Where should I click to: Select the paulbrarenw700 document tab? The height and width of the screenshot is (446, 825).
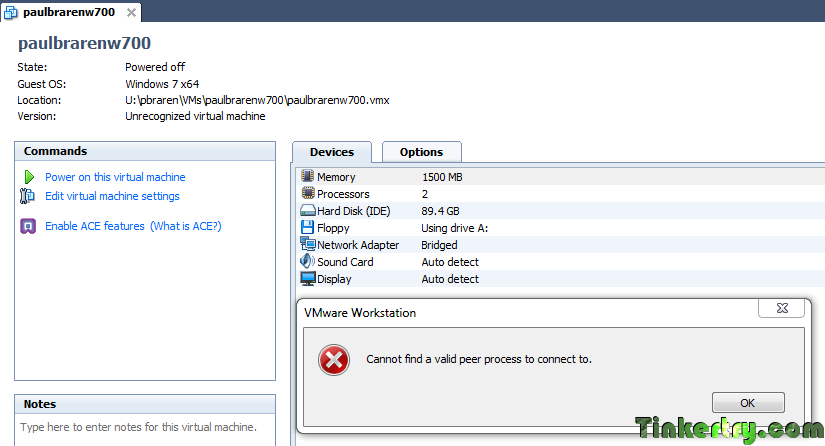coord(71,12)
